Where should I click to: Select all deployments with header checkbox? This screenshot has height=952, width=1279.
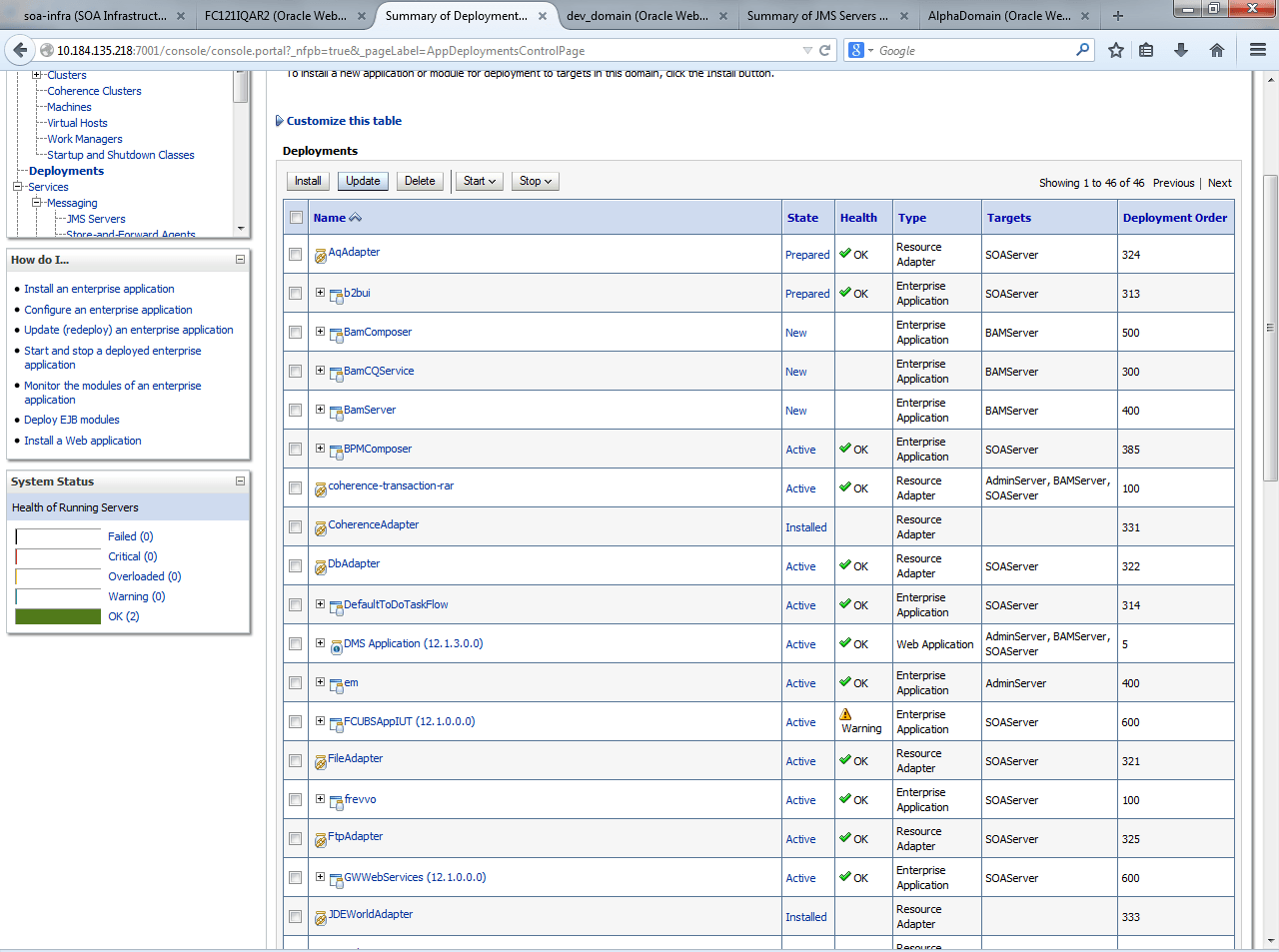(x=295, y=218)
